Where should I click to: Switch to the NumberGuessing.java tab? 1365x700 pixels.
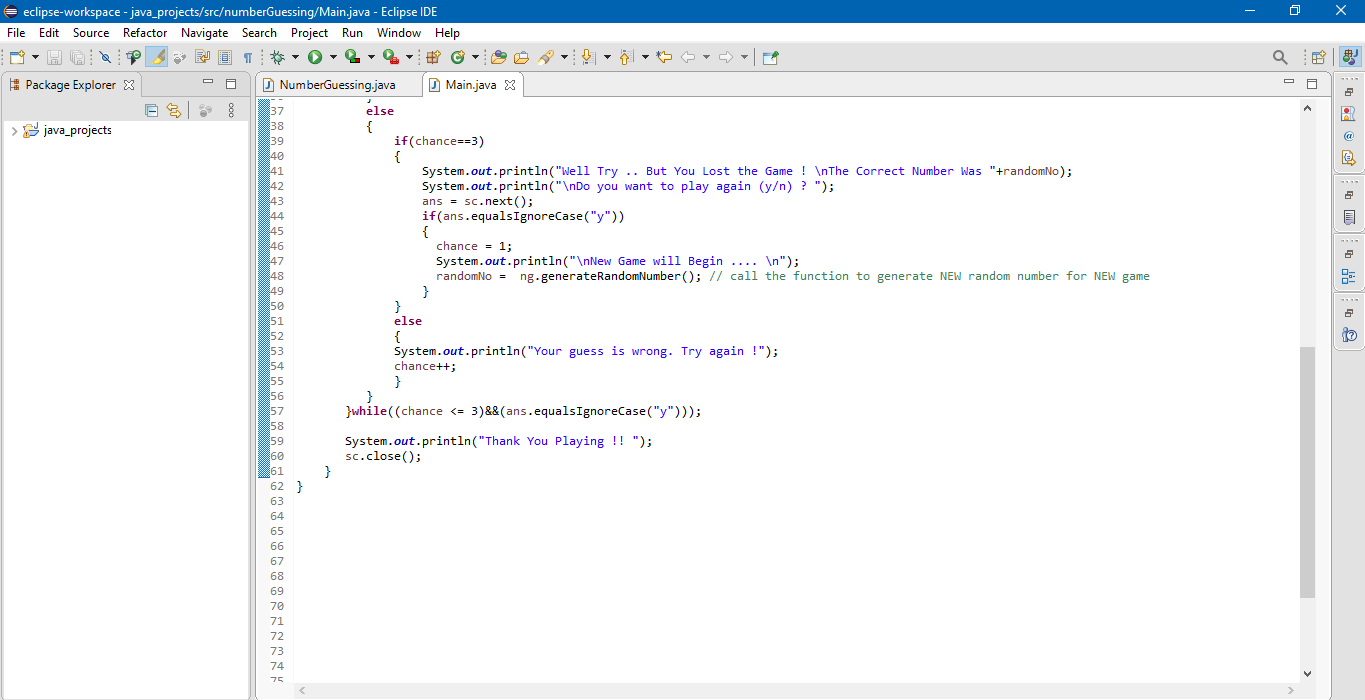(337, 85)
